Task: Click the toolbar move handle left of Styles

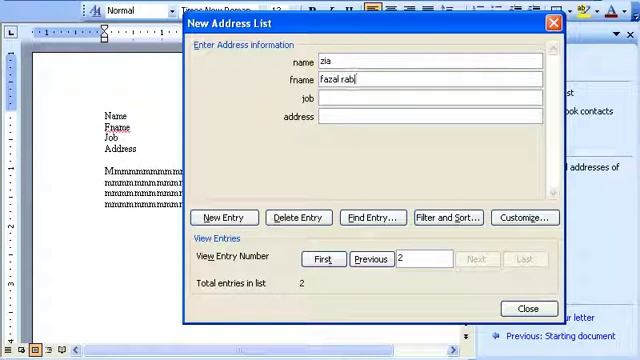Action: click(x=84, y=11)
